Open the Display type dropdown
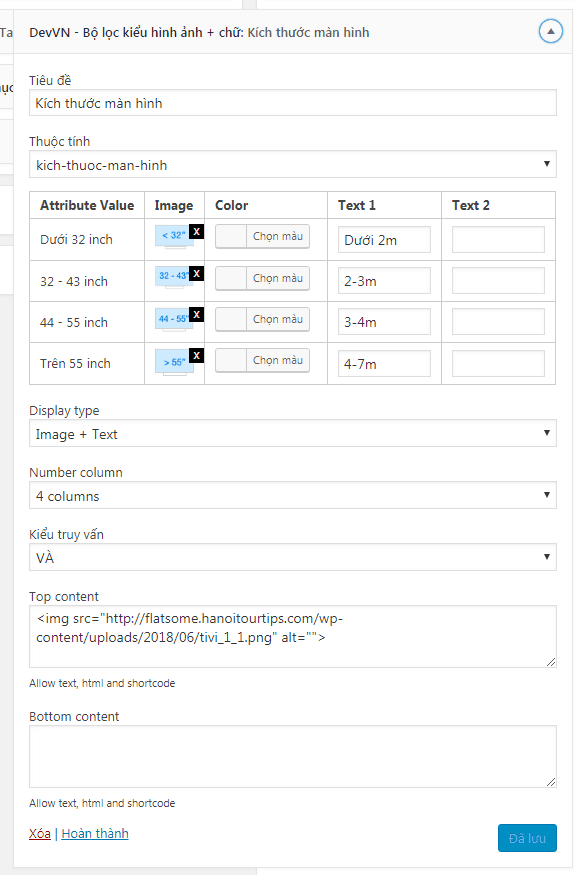Image resolution: width=580 pixels, height=875 pixels. pos(292,433)
